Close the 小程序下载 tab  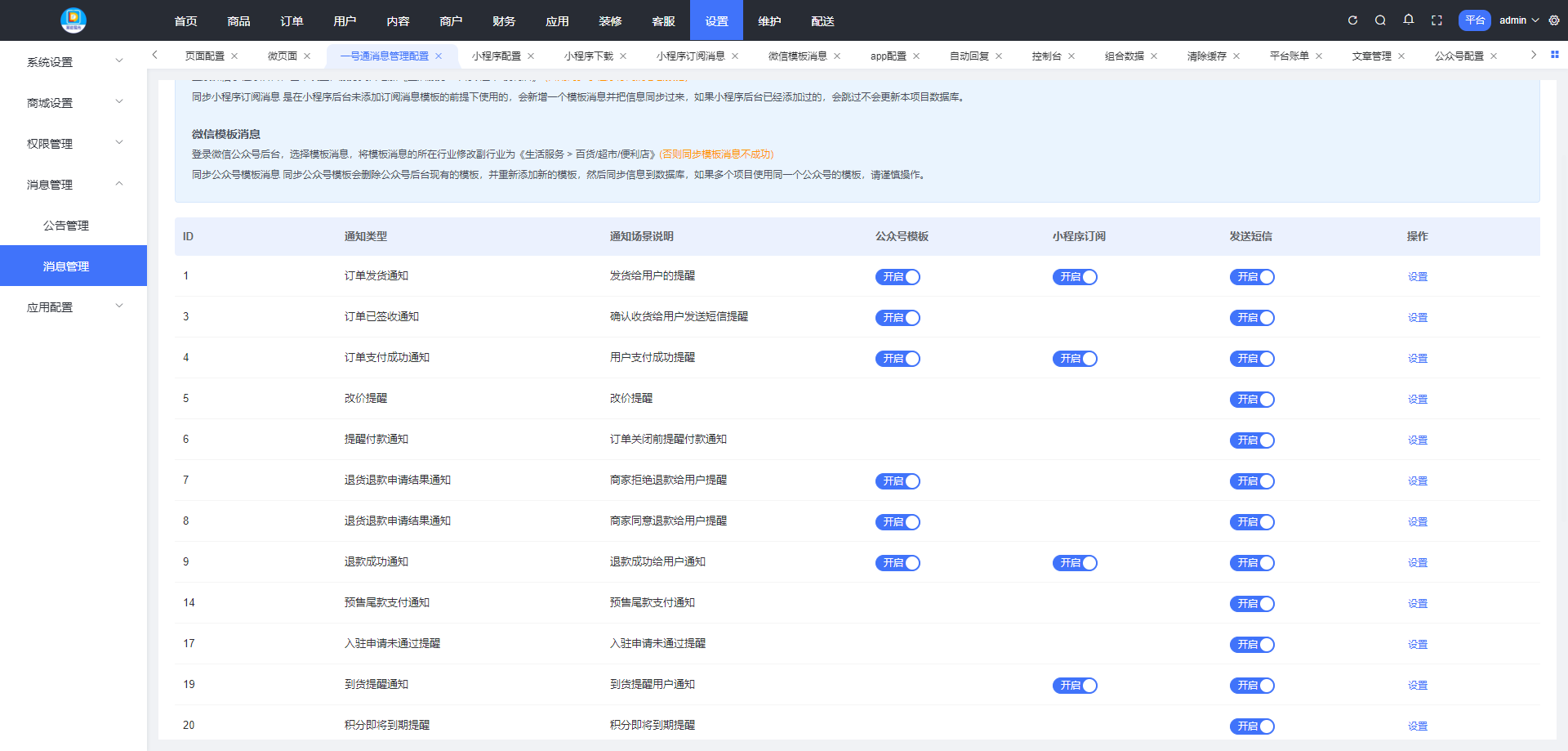pos(623,56)
